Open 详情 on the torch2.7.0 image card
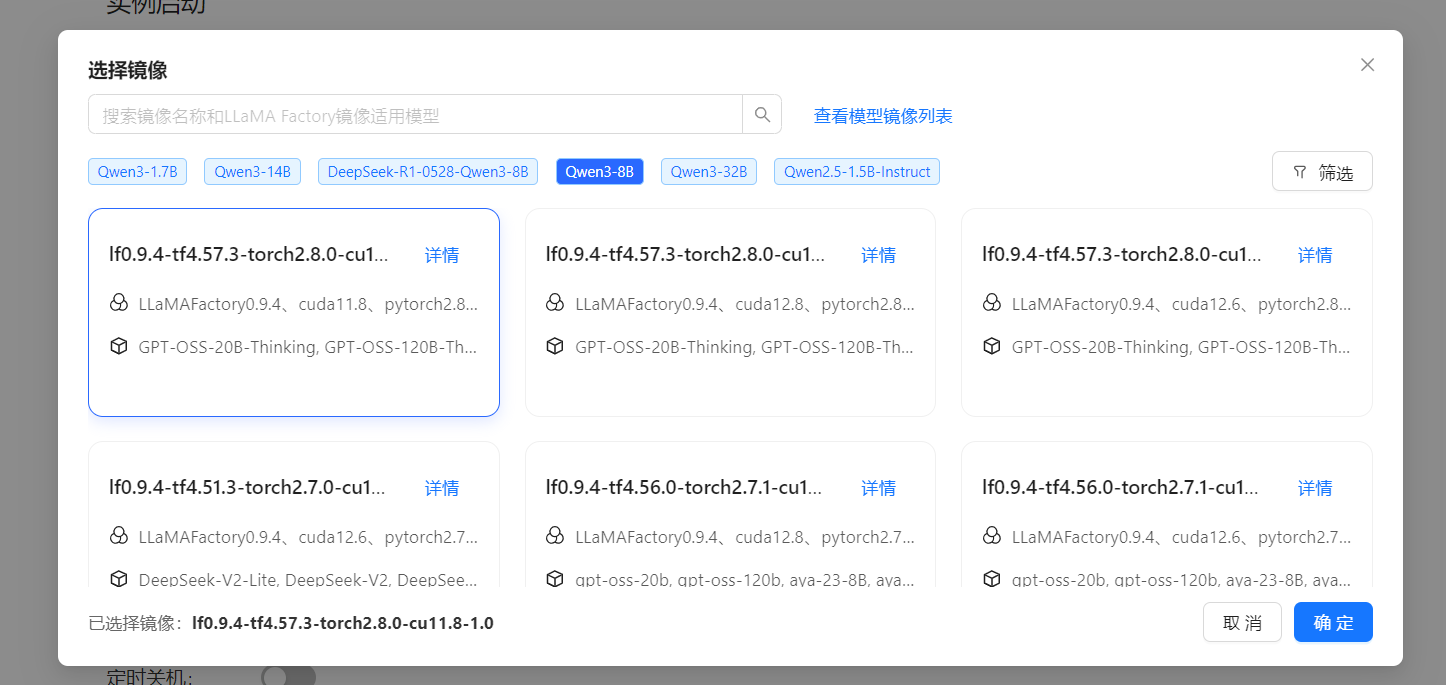 442,488
